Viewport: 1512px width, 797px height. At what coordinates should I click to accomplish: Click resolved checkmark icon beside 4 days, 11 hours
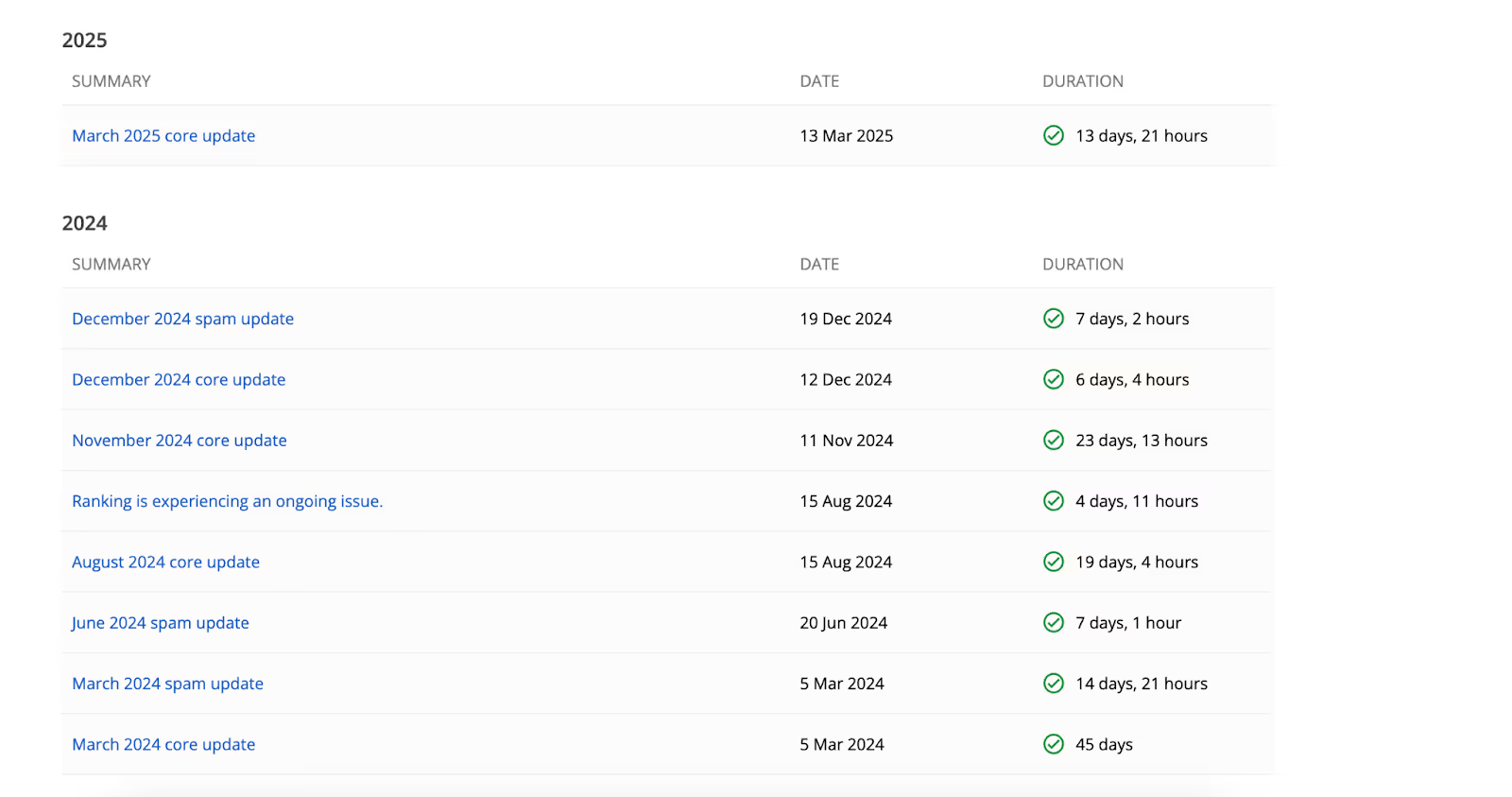(1054, 501)
